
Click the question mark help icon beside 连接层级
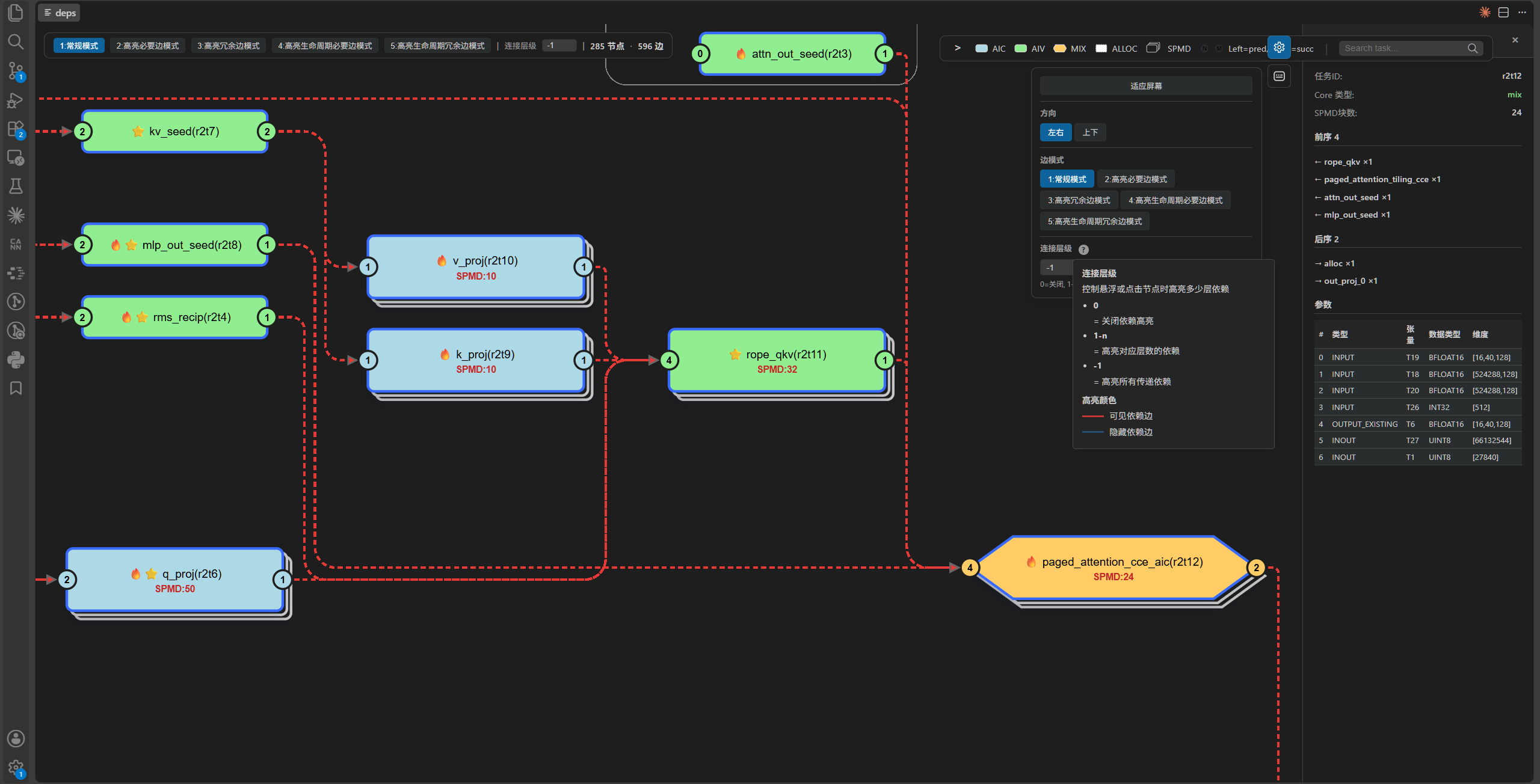pyautogui.click(x=1083, y=250)
